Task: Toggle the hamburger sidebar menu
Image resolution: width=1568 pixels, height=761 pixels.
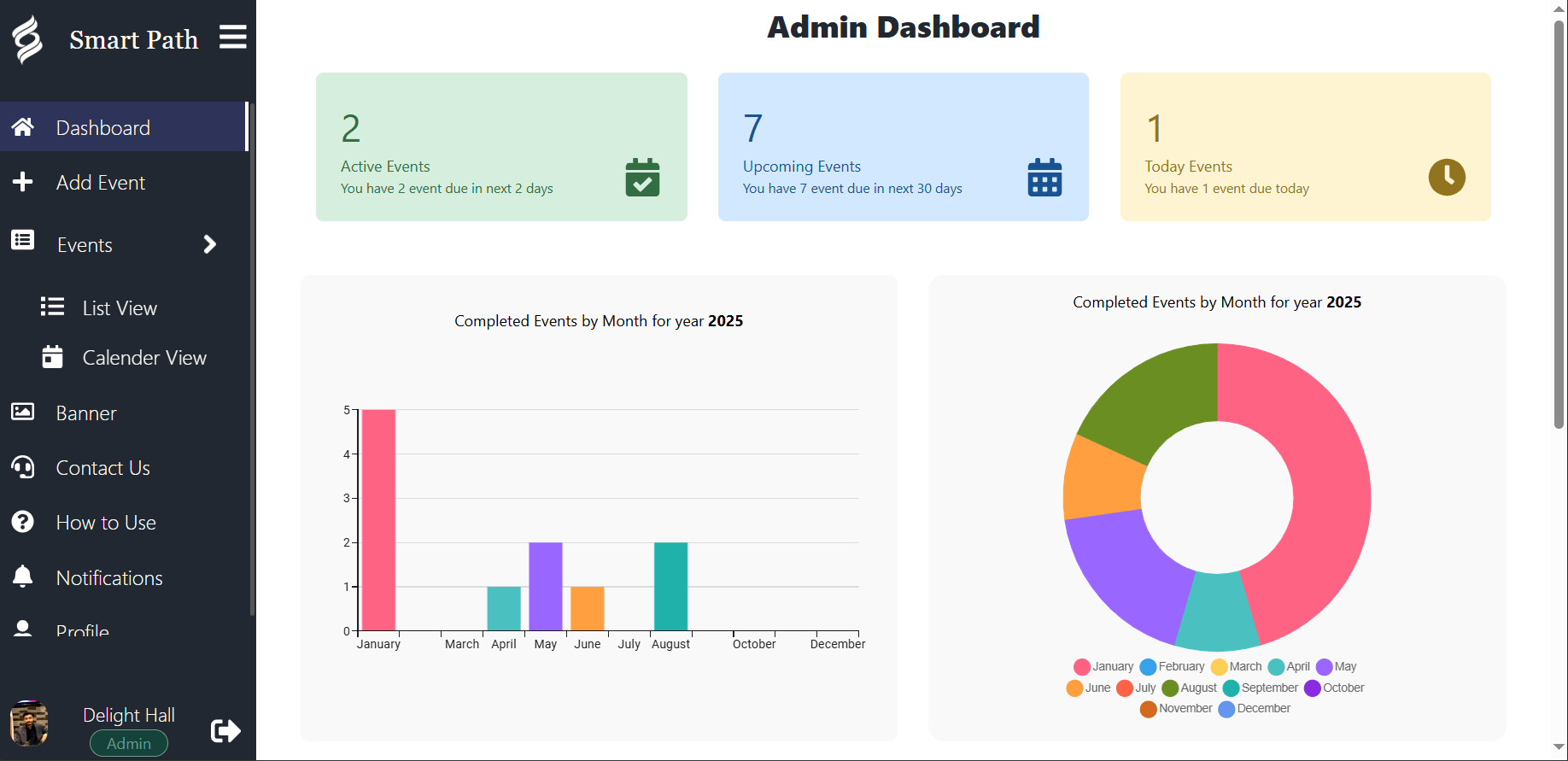Action: (232, 38)
